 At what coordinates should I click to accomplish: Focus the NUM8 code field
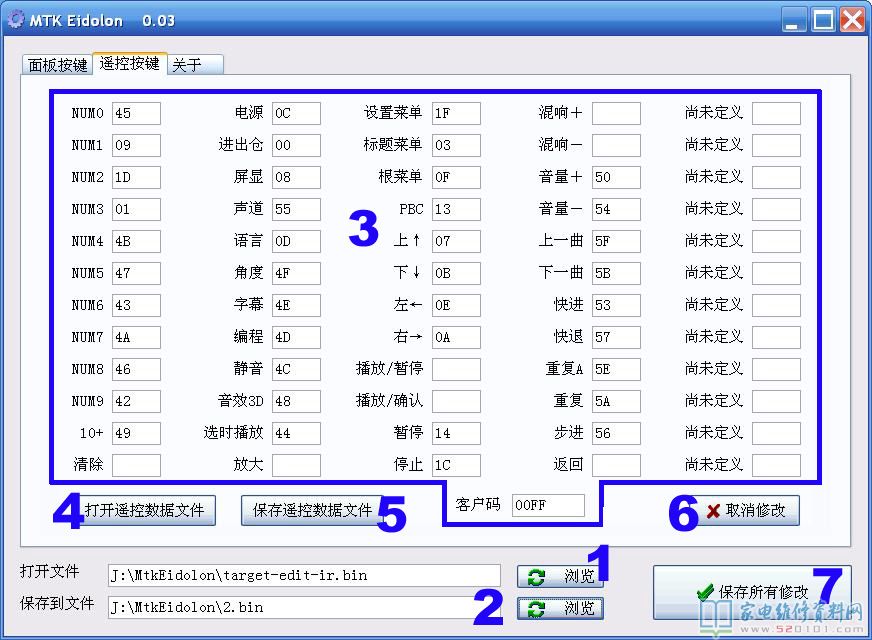click(136, 369)
